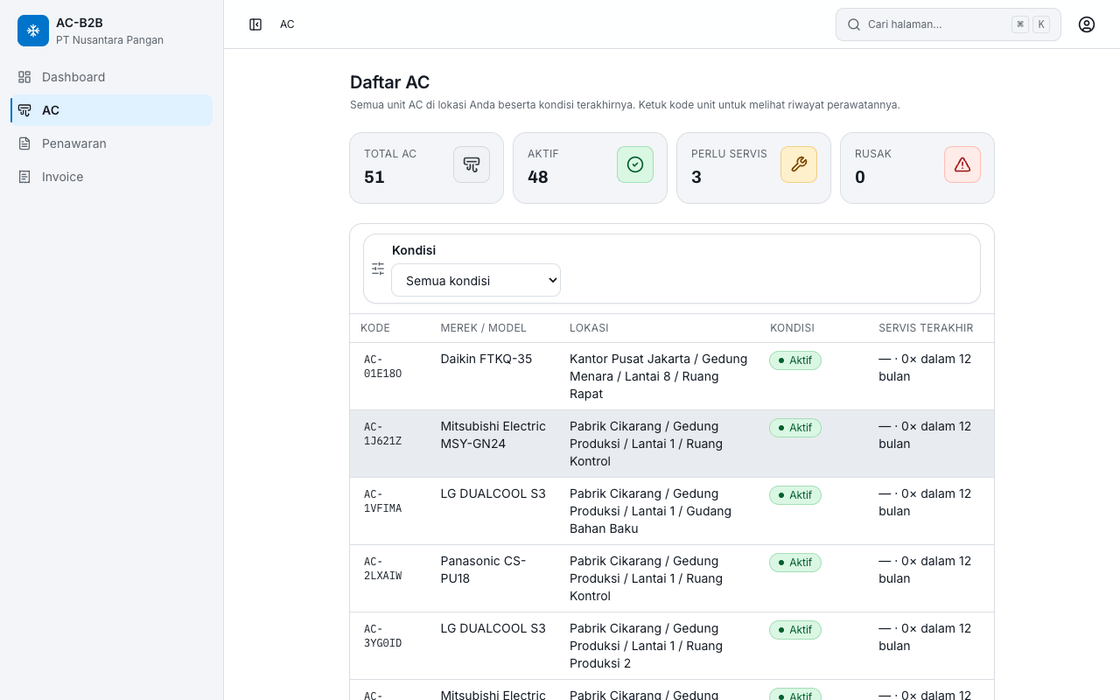Click the Mitsubishi Electric MSY-GN24 cell in AC-1J621Z row
Image resolution: width=1120 pixels, height=700 pixels.
click(x=493, y=435)
